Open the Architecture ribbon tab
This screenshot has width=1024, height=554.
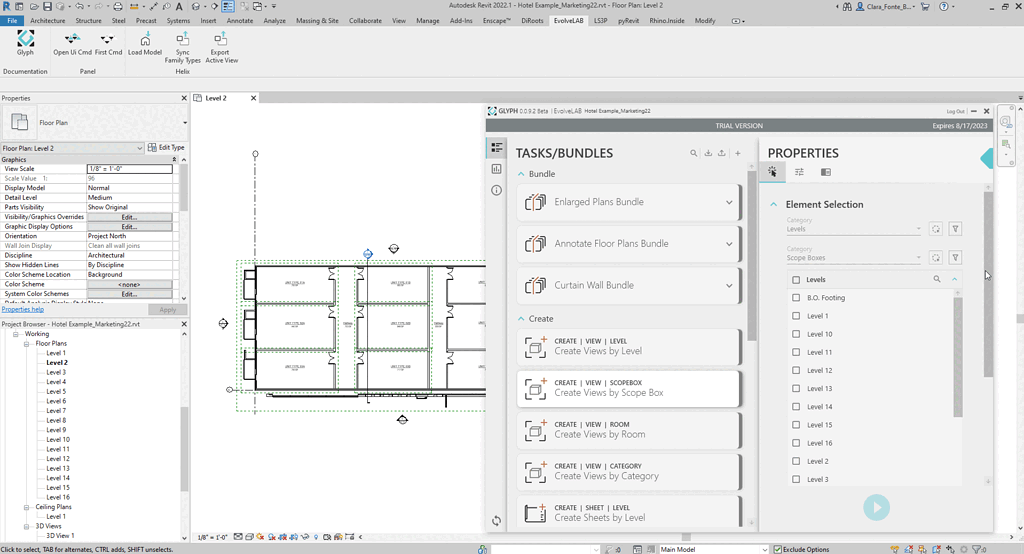click(x=48, y=20)
